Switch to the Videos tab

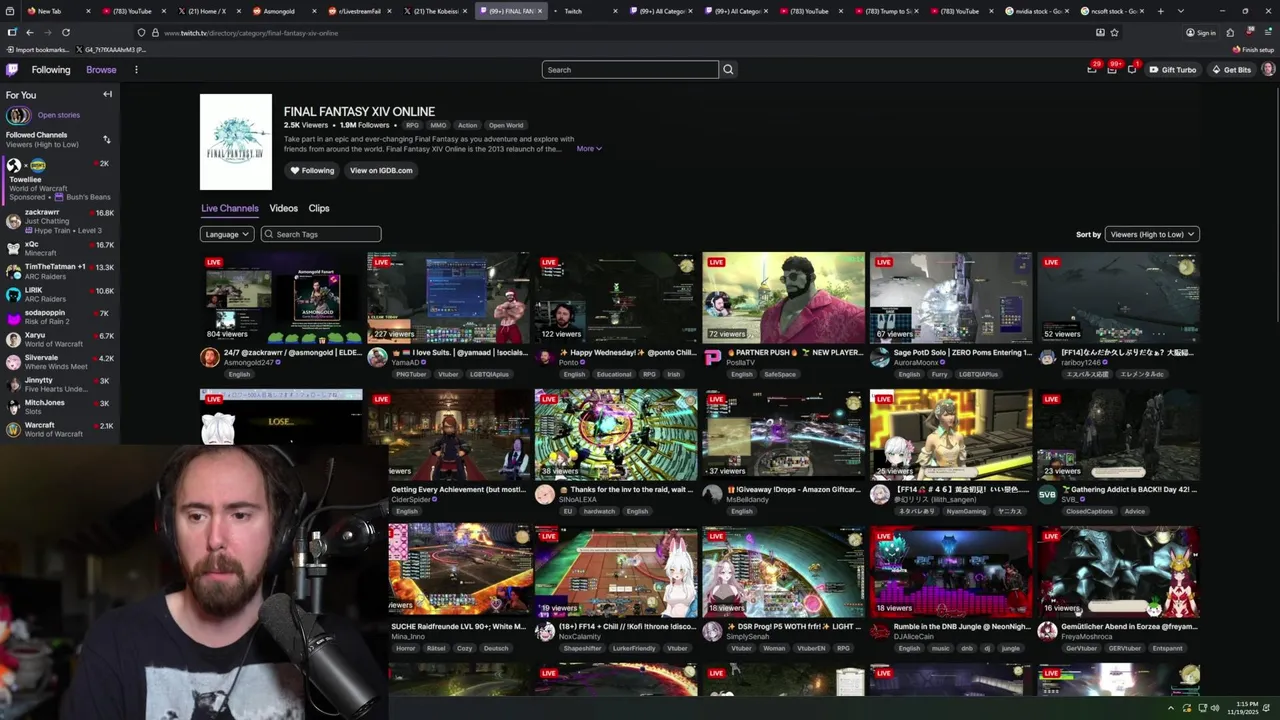pyautogui.click(x=283, y=208)
